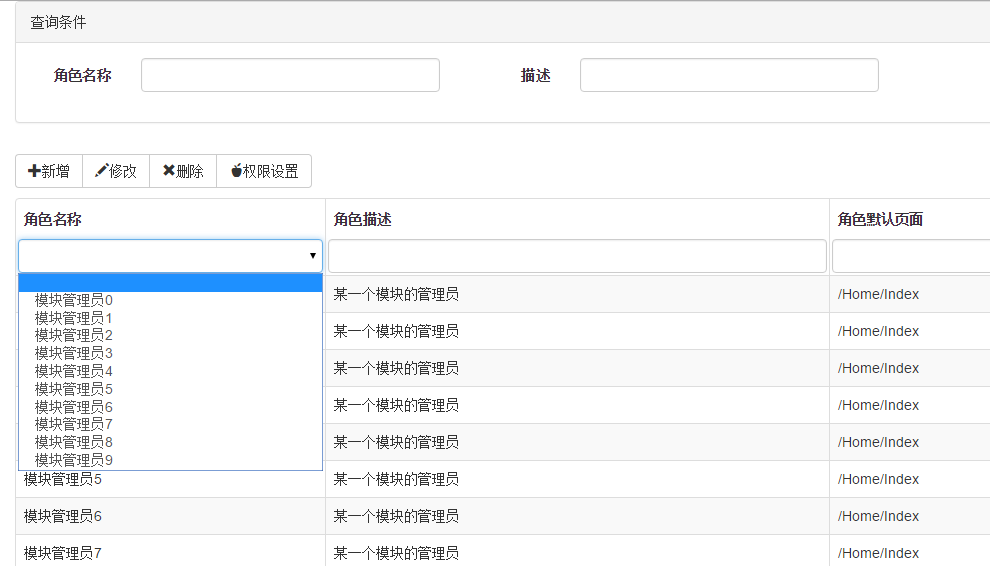This screenshot has width=990, height=566.
Task: Click /Home/Index in the first table row
Action: click(x=878, y=294)
